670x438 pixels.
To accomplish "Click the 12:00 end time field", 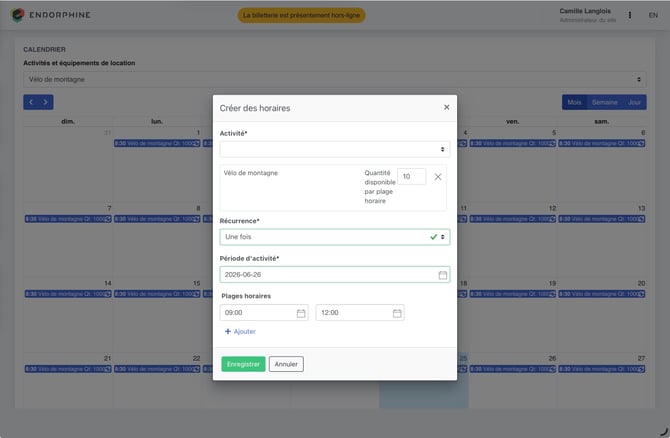I will point(360,312).
